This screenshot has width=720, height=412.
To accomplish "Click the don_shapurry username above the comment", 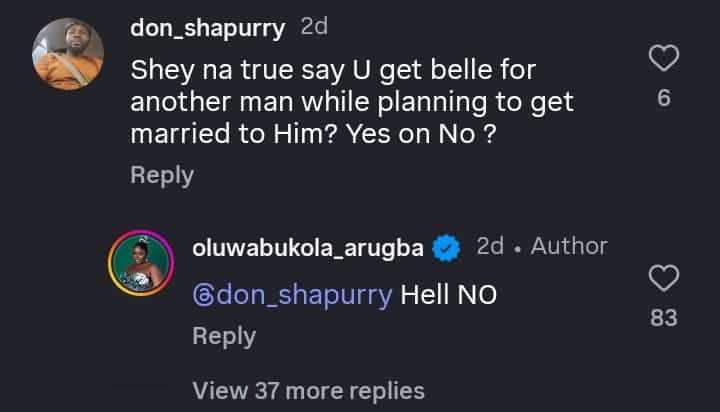I will point(208,27).
